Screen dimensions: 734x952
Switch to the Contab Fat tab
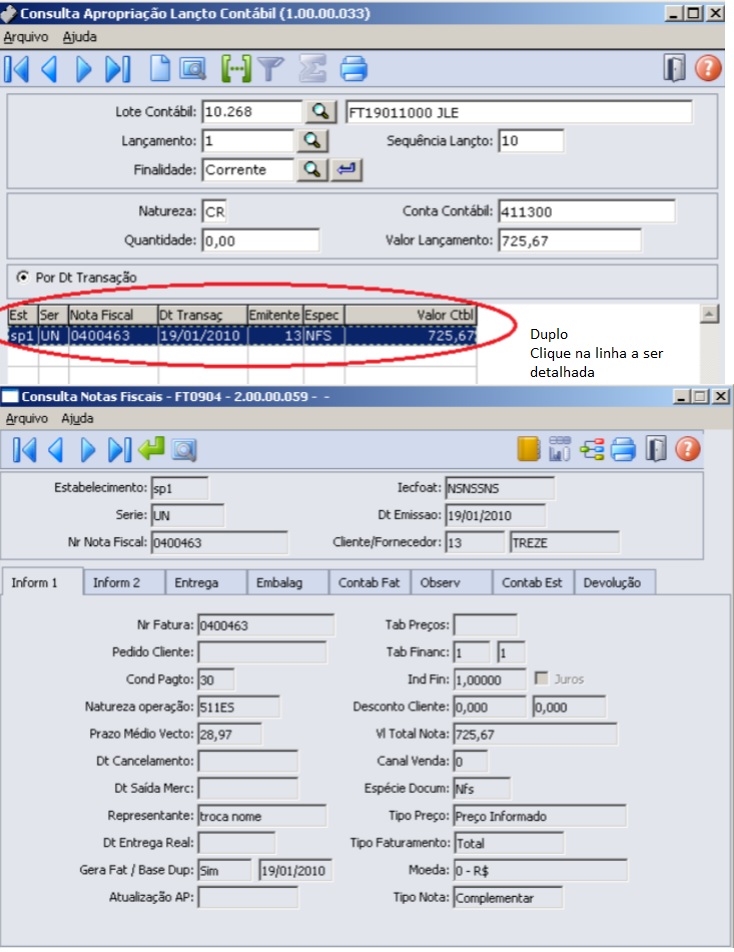370,583
